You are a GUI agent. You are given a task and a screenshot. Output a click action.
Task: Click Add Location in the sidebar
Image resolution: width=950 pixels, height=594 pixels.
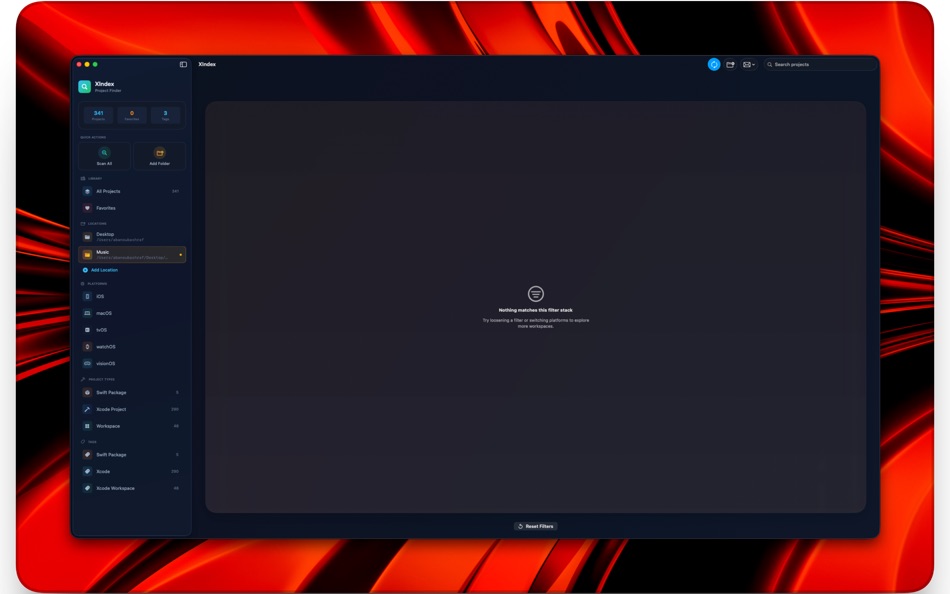click(103, 269)
